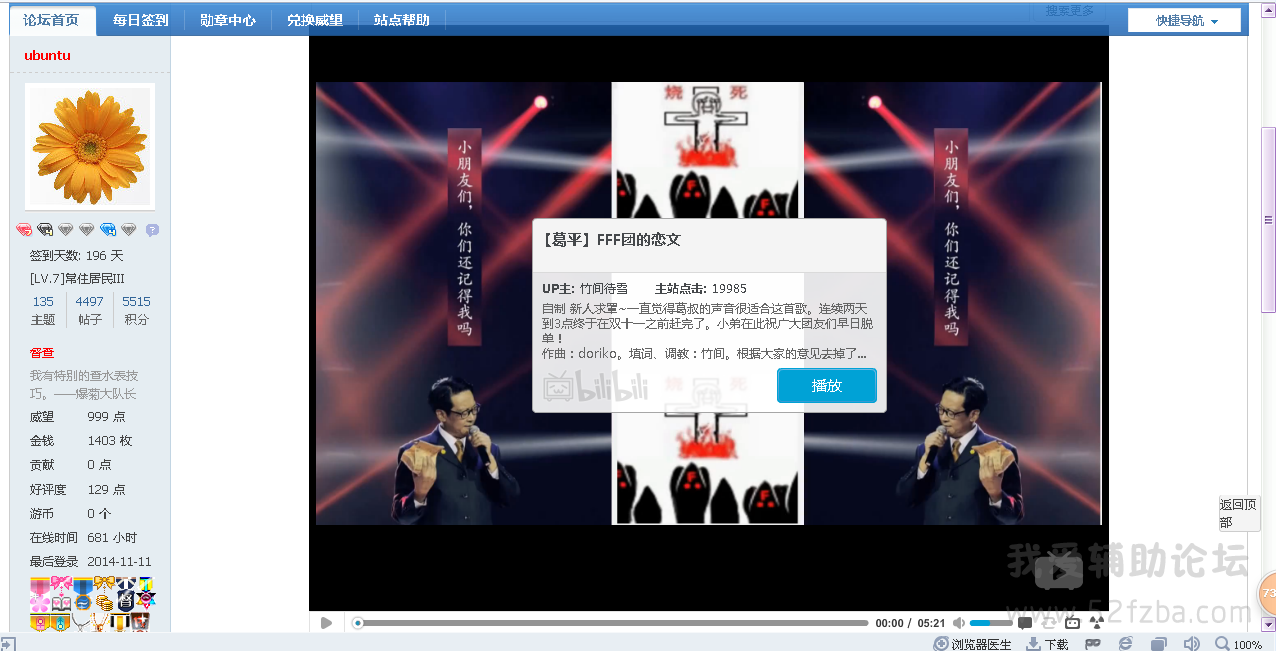Viewport: 1276px width, 651px height.
Task: Click the sidebar toggle icon at bottom-left
Action: pos(8,644)
